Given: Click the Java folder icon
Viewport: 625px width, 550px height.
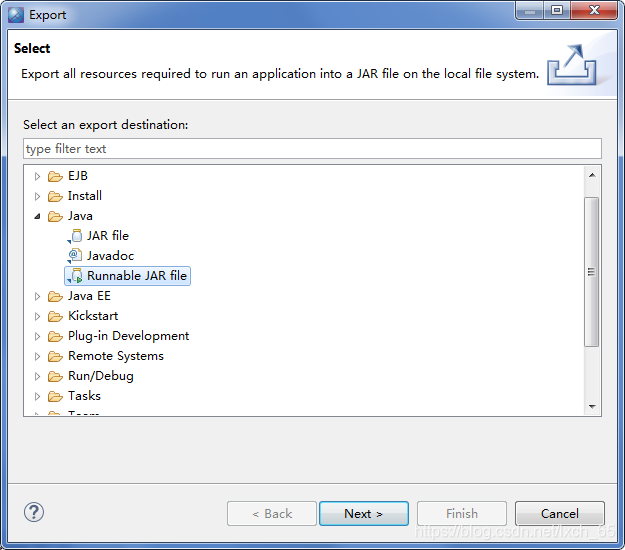Looking at the screenshot, I should [55, 216].
